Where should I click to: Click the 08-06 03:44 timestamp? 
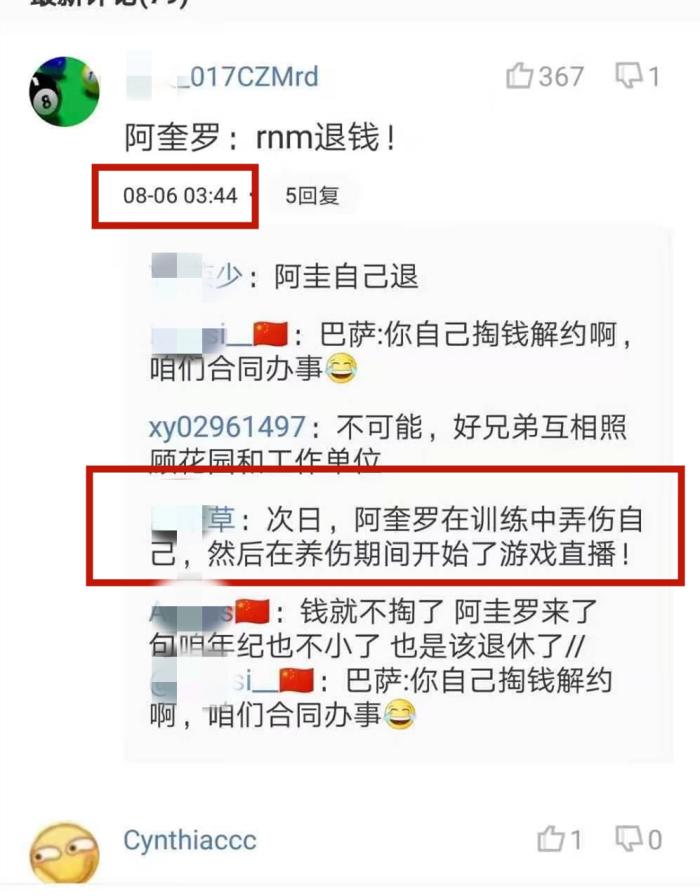pyautogui.click(x=180, y=196)
